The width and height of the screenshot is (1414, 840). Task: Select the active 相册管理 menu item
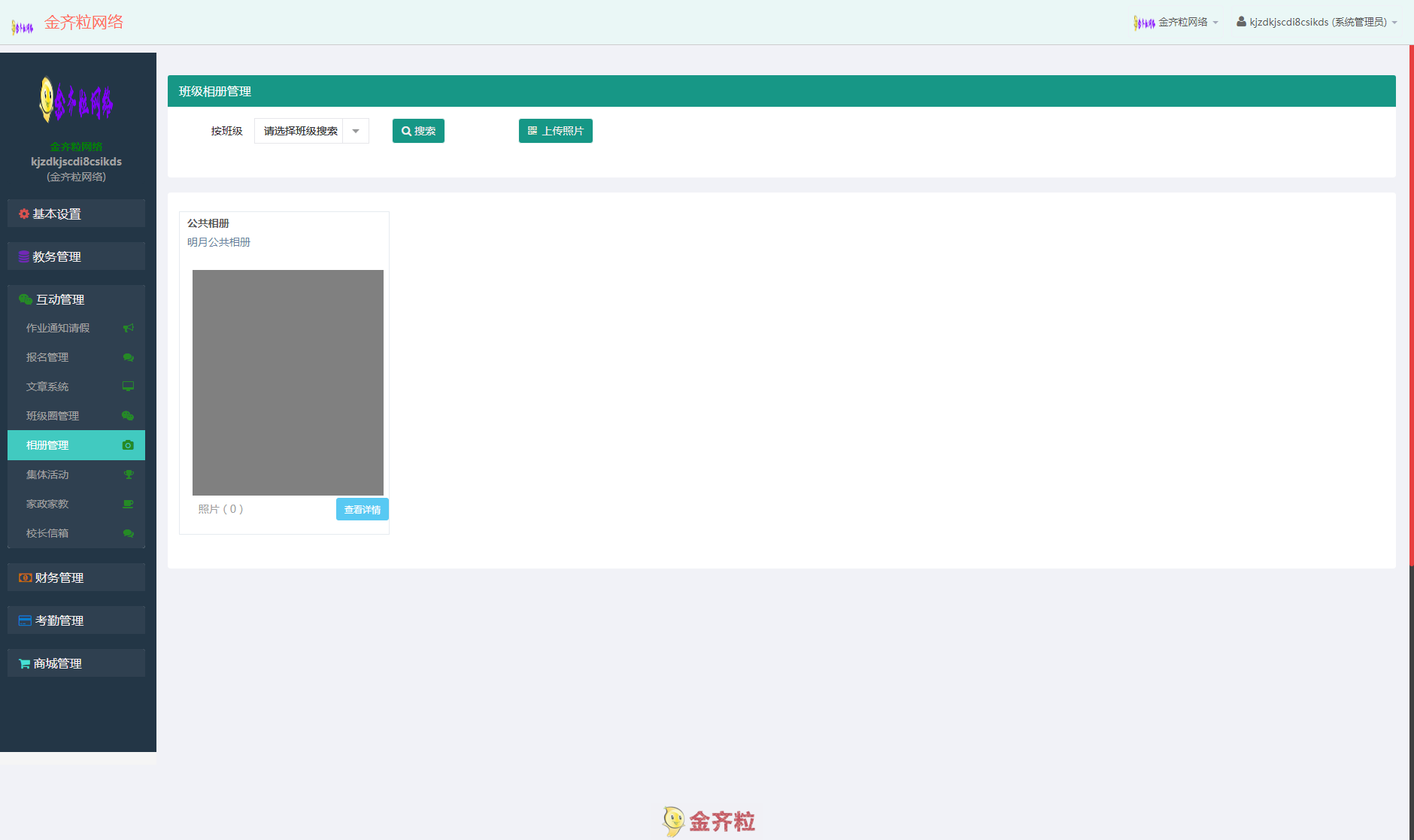(76, 445)
